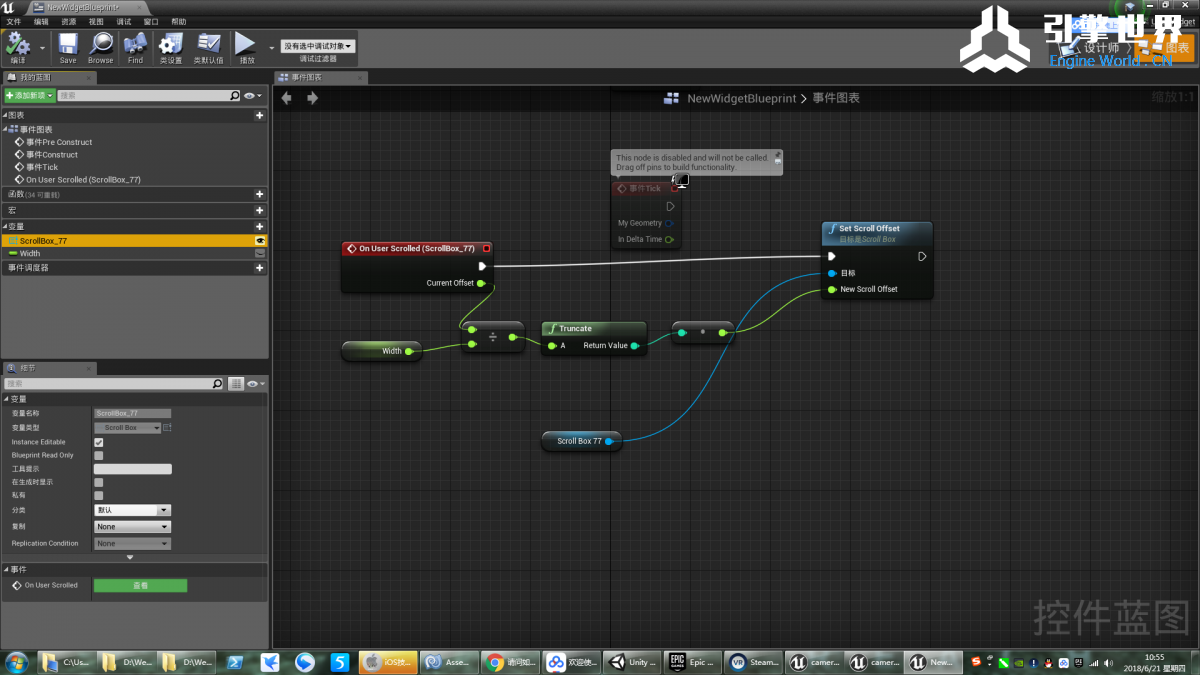Open Find with the binoculars icon
The width and height of the screenshot is (1200, 675).
tap(135, 47)
